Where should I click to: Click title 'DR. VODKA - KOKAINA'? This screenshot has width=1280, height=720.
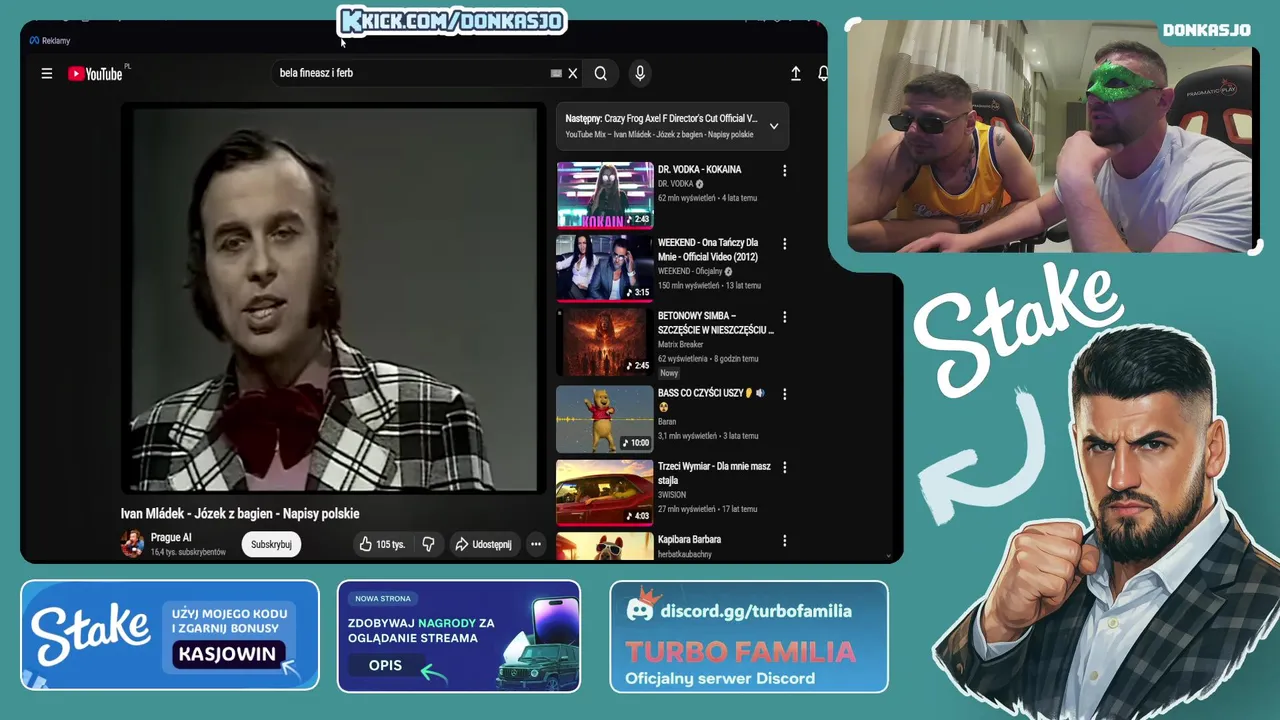point(699,170)
